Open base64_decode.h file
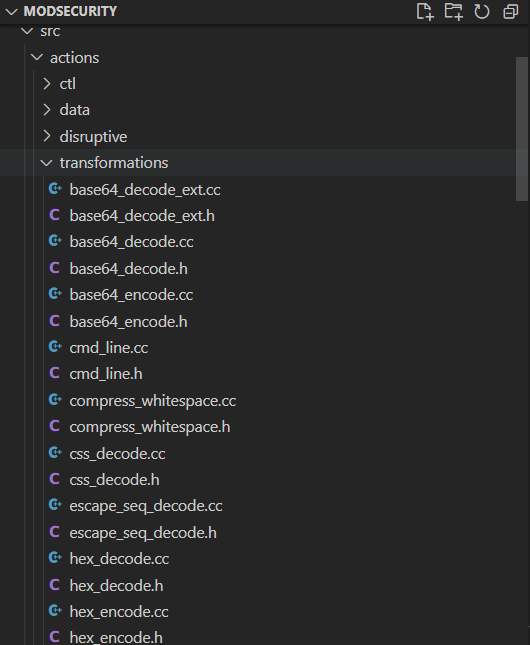 click(x=128, y=269)
